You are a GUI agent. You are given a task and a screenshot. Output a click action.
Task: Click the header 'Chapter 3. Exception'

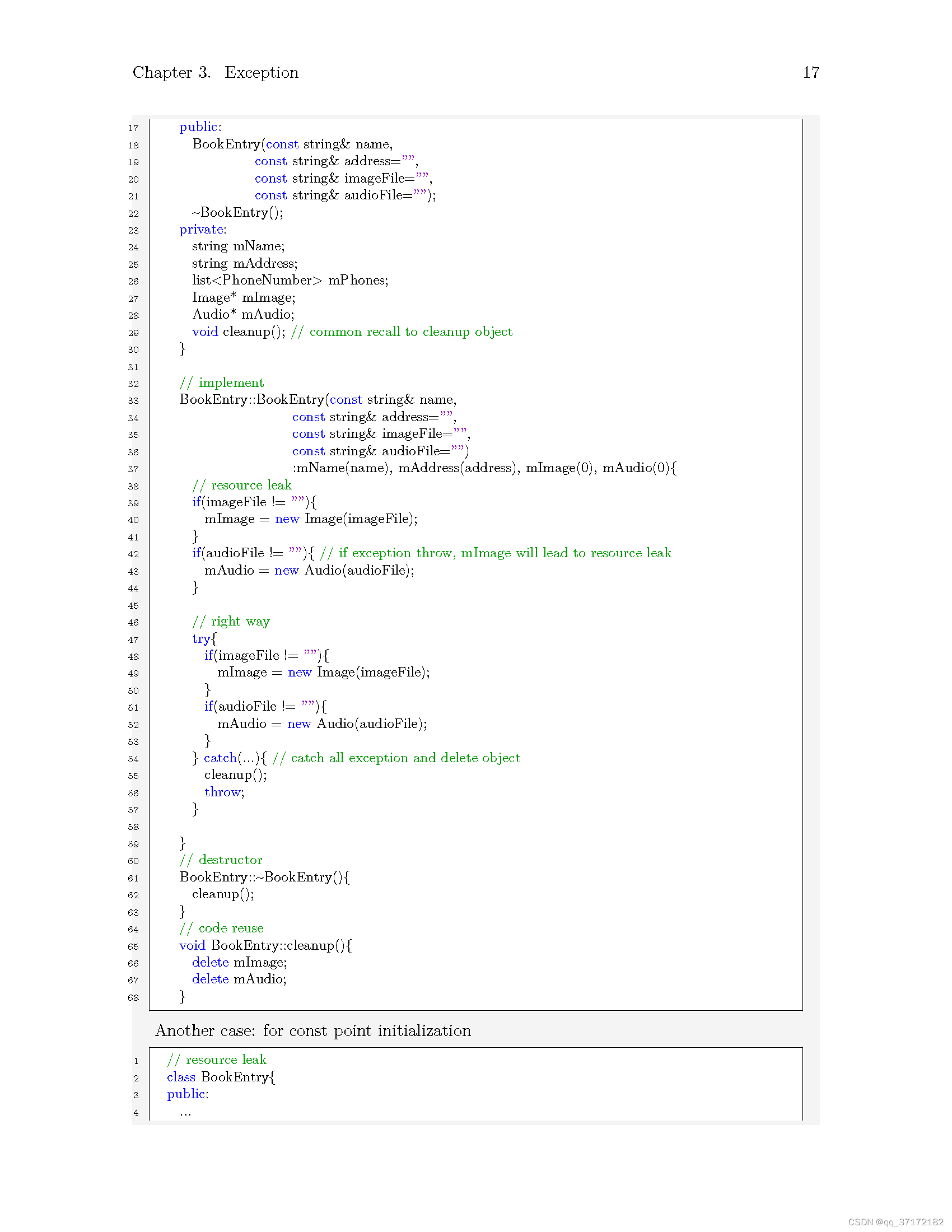pyautogui.click(x=216, y=72)
